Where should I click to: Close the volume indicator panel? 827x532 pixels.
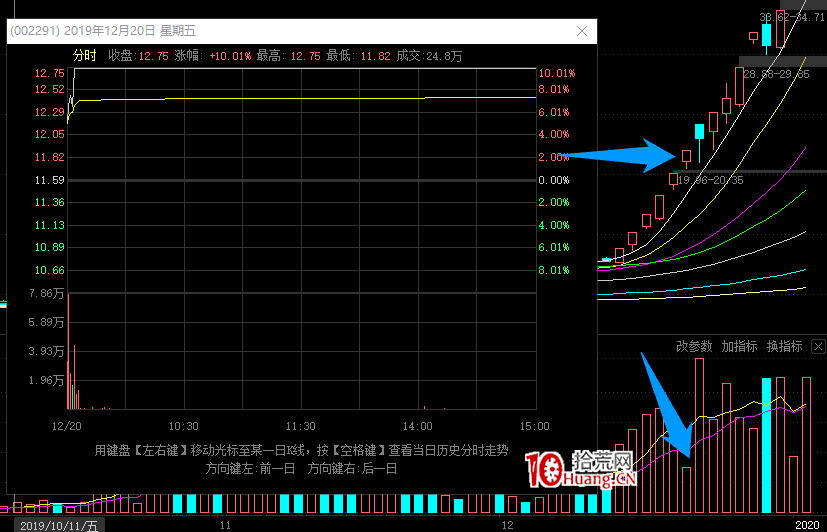point(818,346)
